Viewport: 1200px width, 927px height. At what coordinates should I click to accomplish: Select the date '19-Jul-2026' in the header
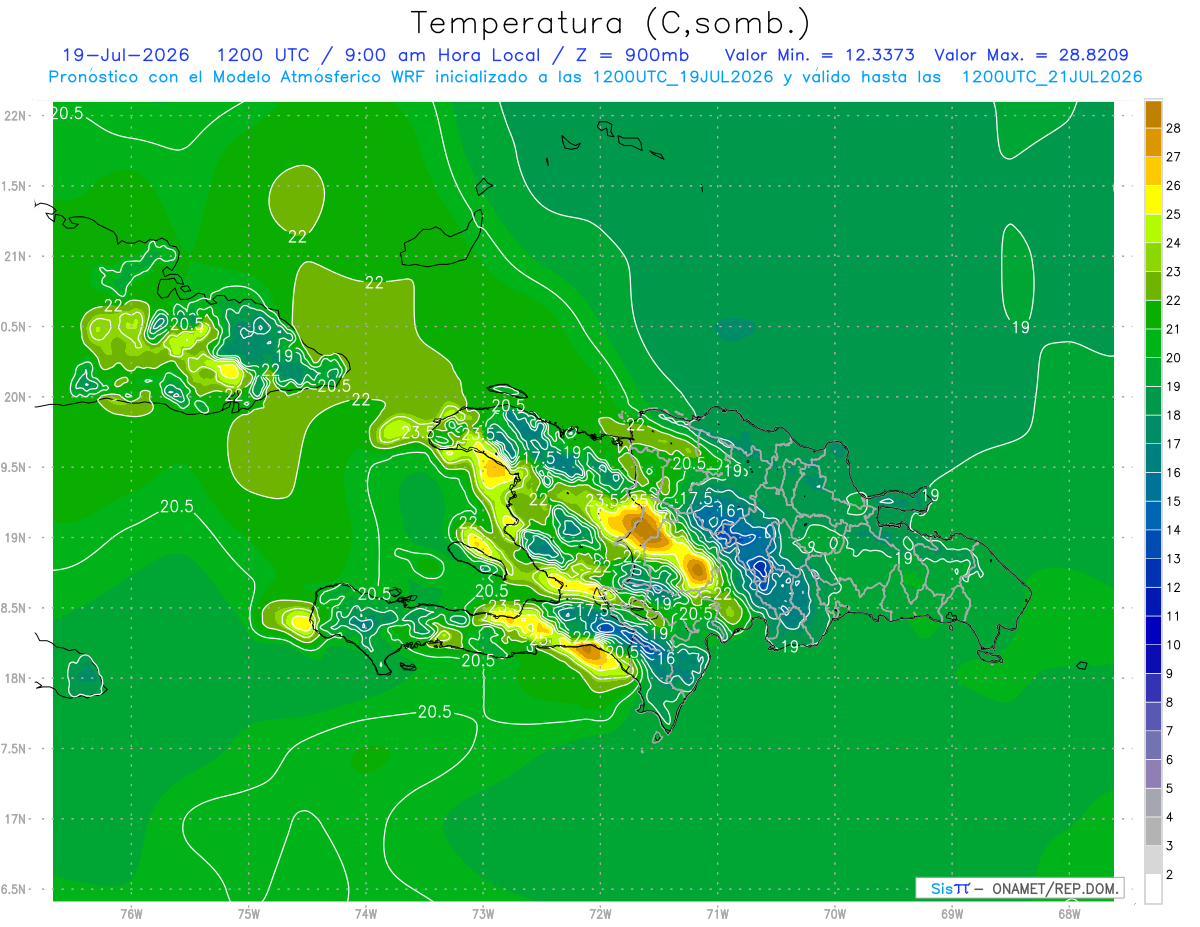point(124,55)
